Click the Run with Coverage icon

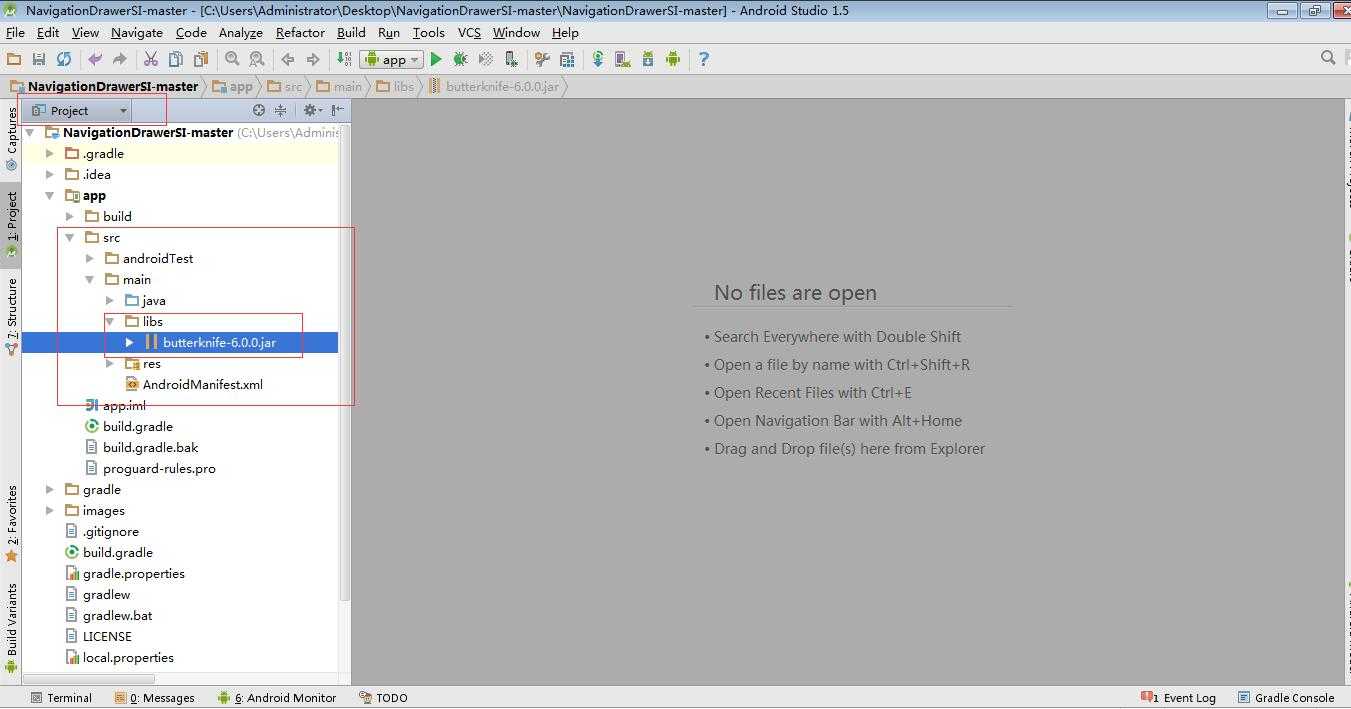coord(486,59)
